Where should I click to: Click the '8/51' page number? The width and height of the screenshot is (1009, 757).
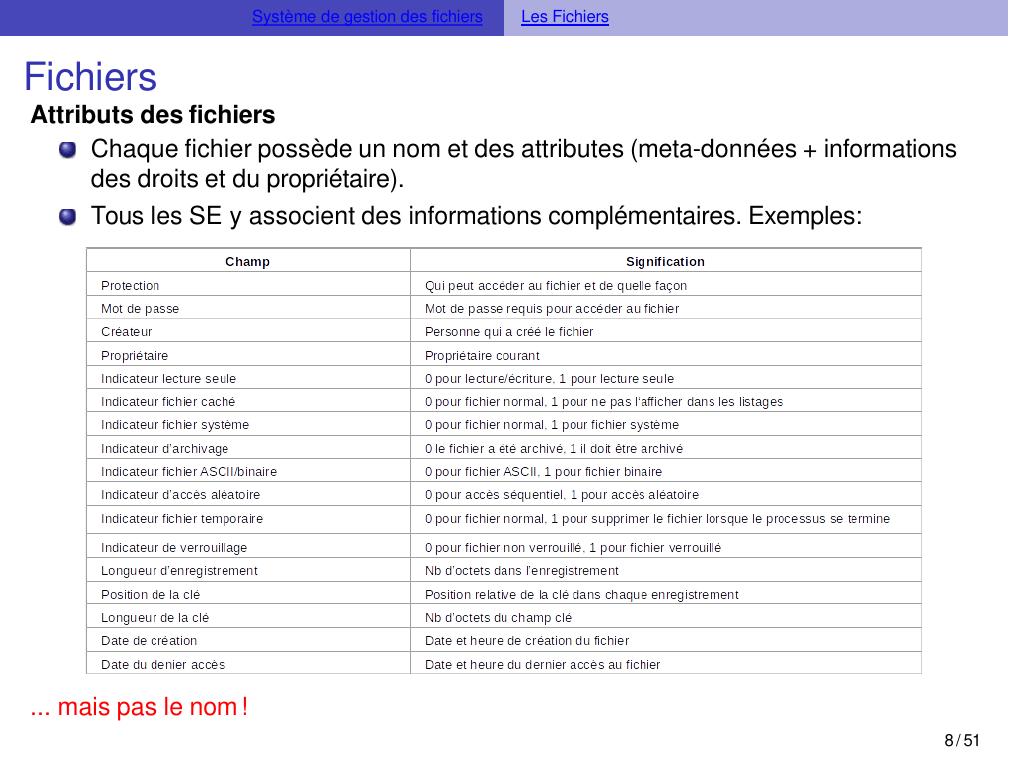pyautogui.click(x=962, y=741)
